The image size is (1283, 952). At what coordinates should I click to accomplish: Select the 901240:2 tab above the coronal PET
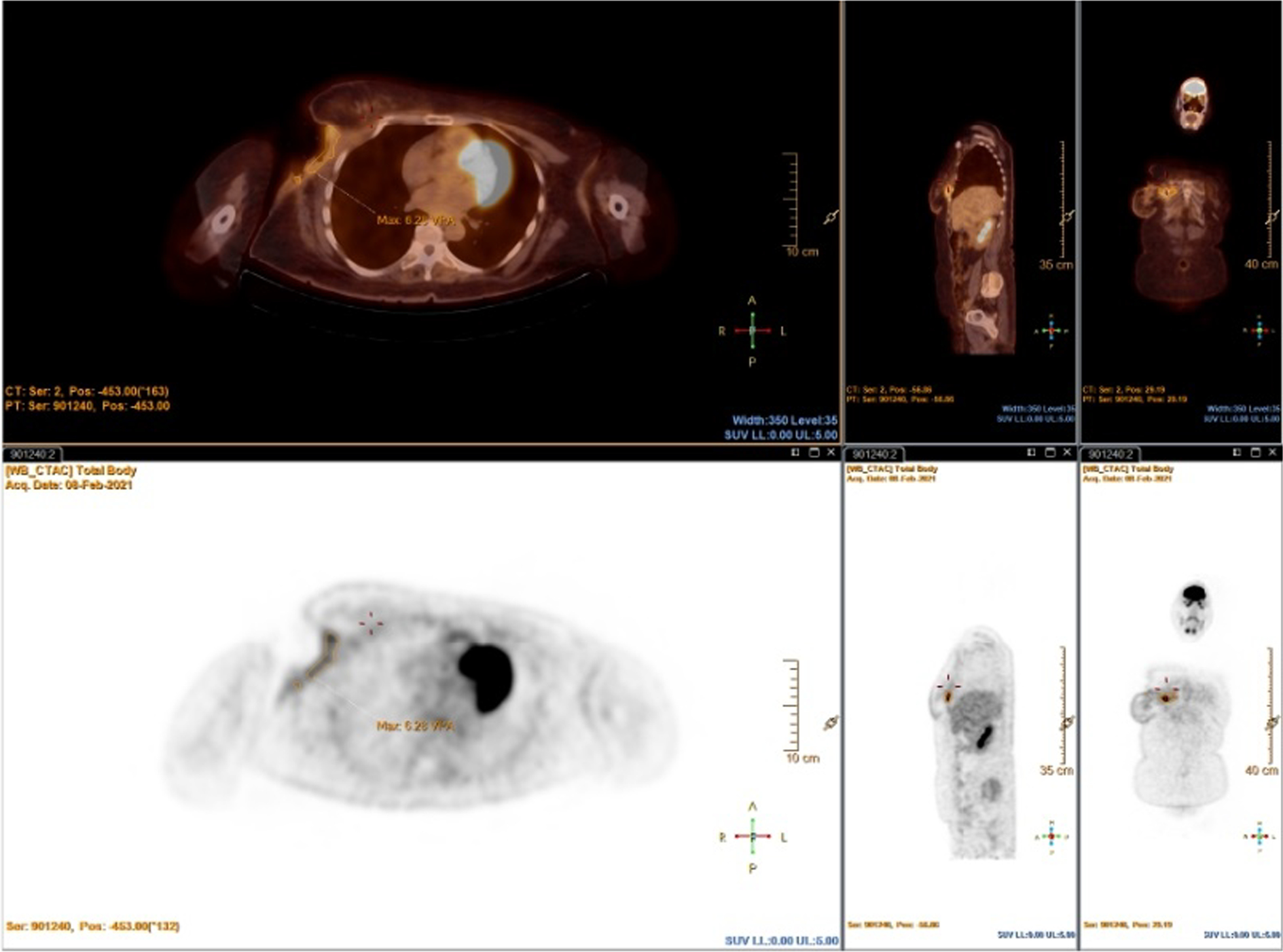tap(1111, 454)
